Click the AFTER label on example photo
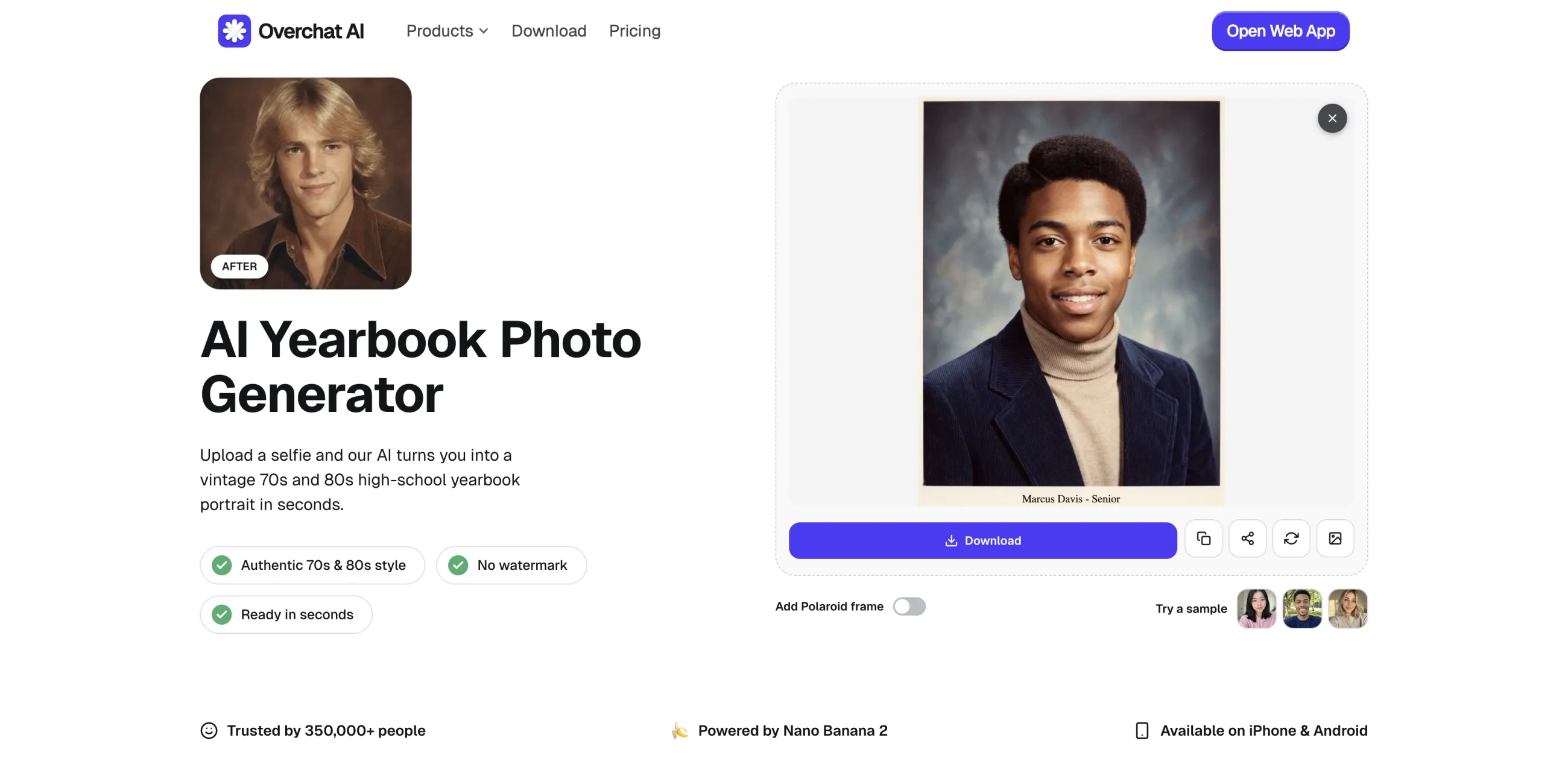 [239, 266]
